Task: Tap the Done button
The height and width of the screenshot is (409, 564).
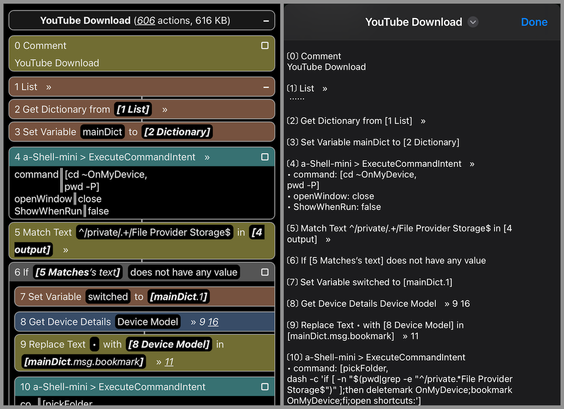Action: 534,22
